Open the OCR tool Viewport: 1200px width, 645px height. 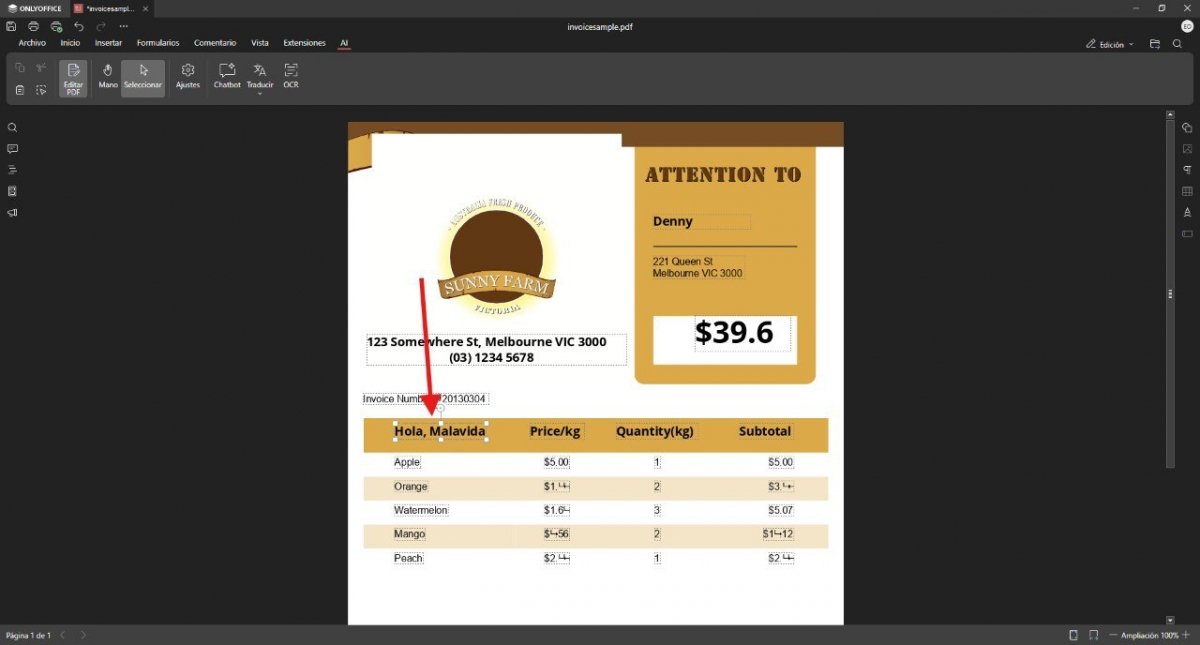(x=291, y=75)
